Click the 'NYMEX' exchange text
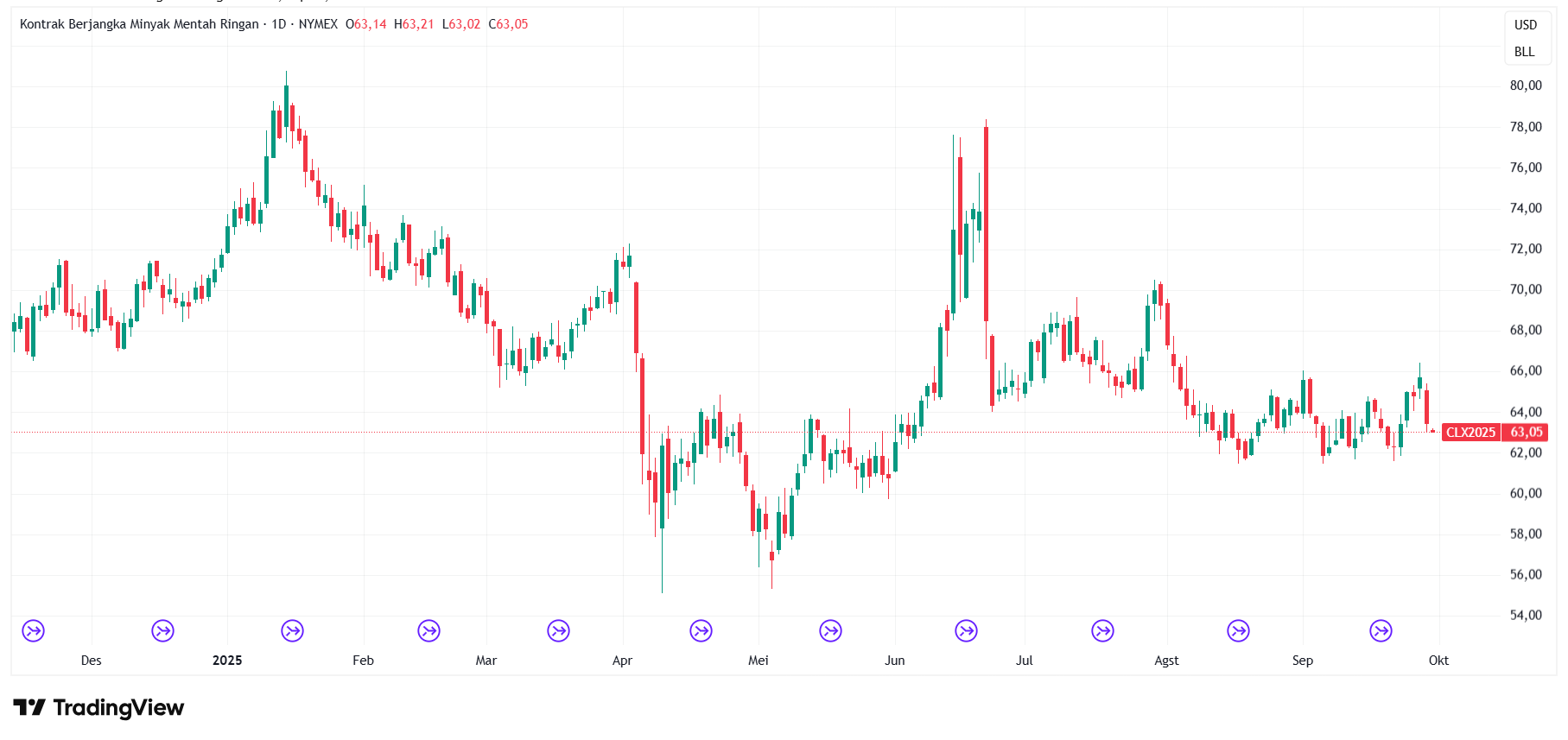The image size is (1568, 740). coord(318,24)
